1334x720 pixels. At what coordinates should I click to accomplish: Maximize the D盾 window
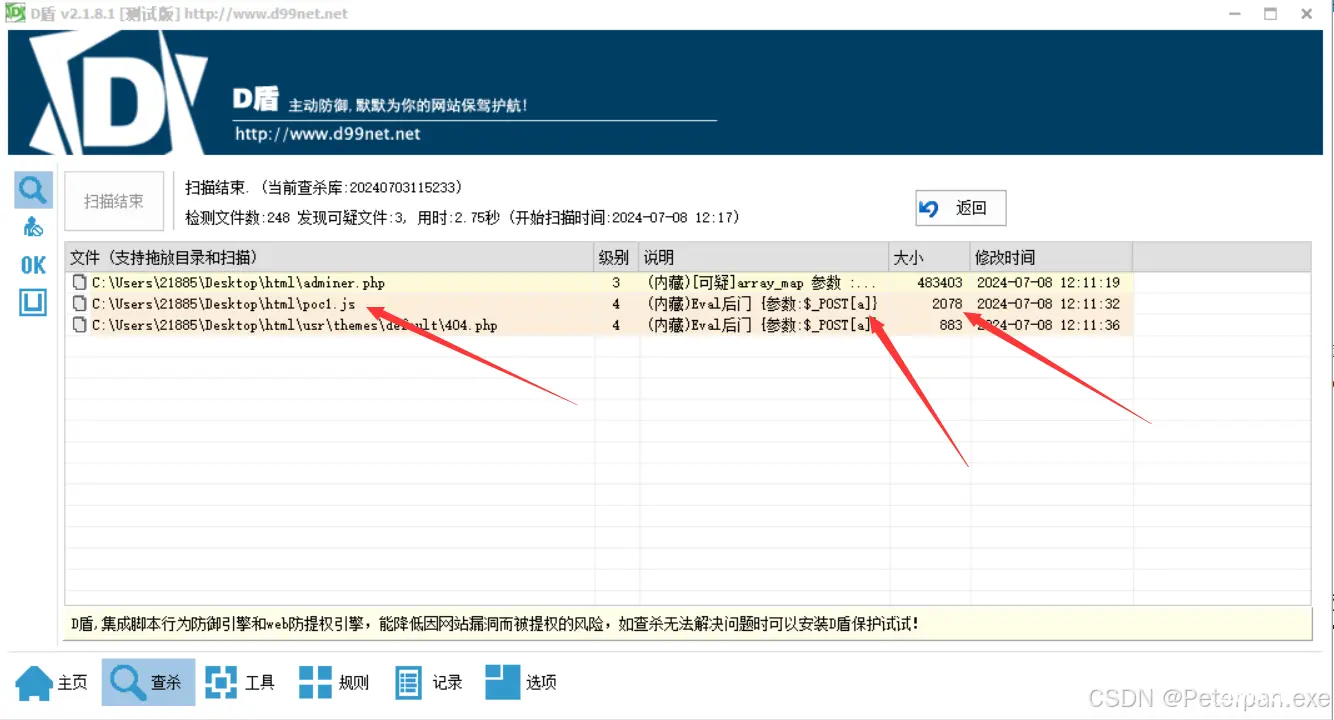tap(1271, 13)
